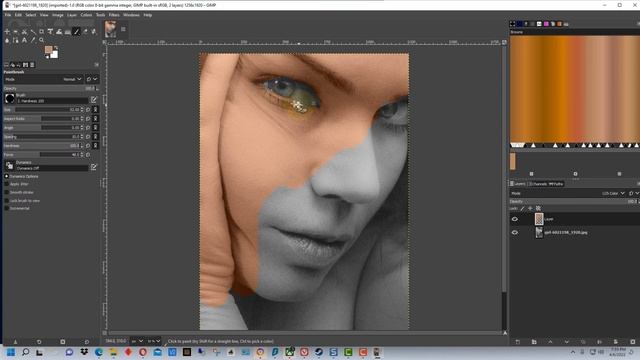Click the white background color swatch

(54, 54)
